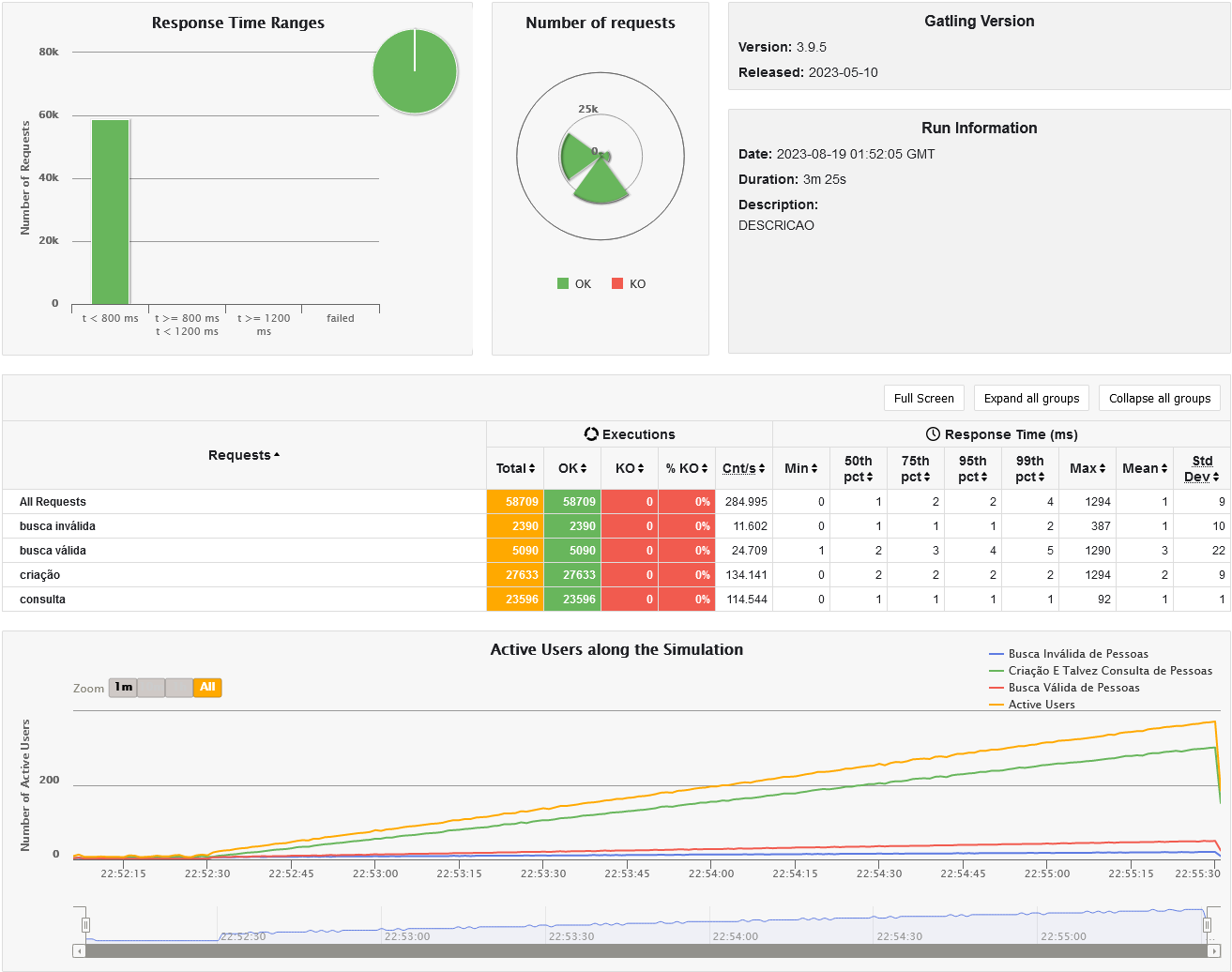Image resolution: width=1232 pixels, height=972 pixels.
Task: Click the Response Time clock icon
Action: (933, 433)
